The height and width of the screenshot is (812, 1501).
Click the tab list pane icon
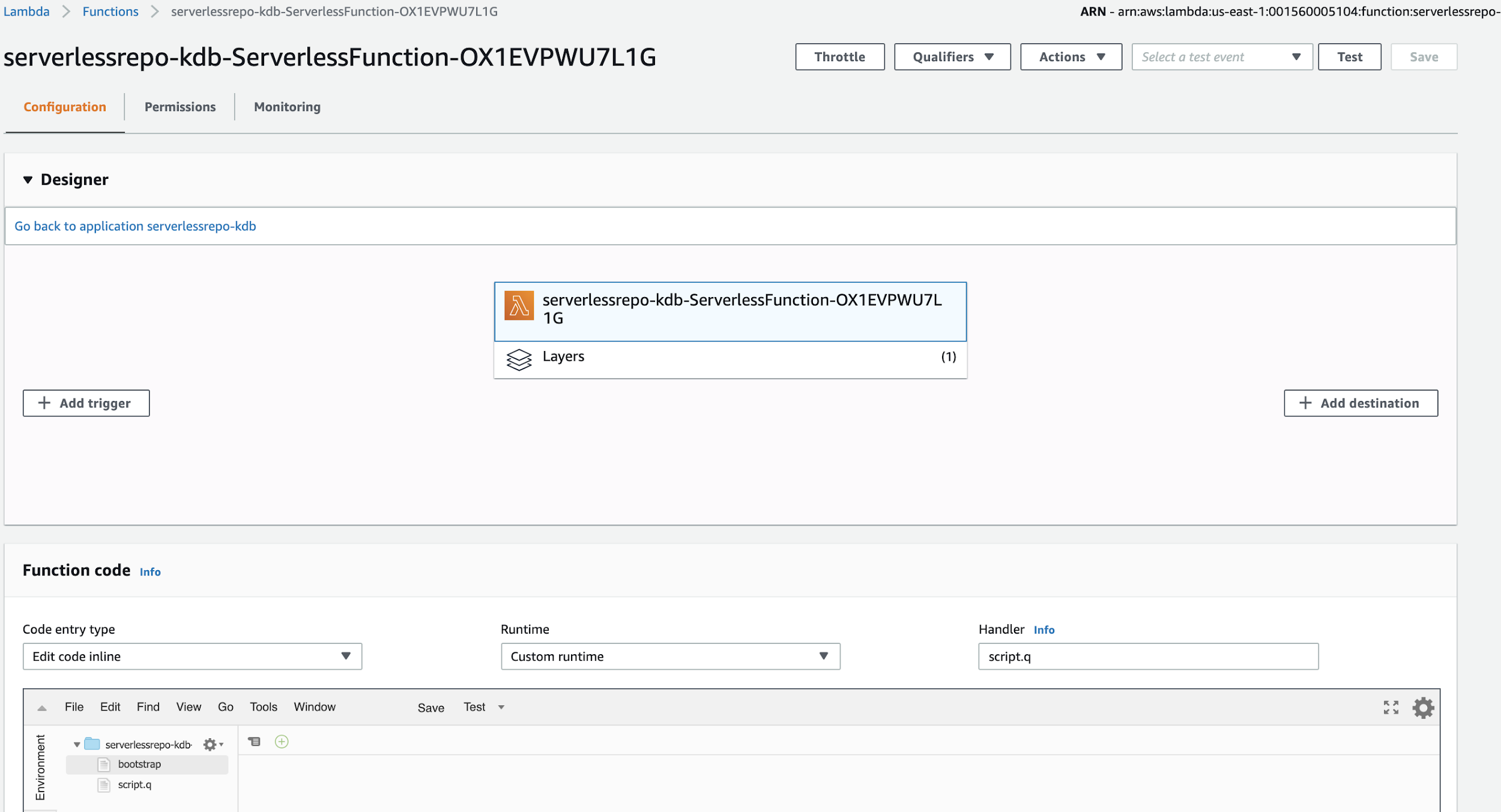[255, 742]
